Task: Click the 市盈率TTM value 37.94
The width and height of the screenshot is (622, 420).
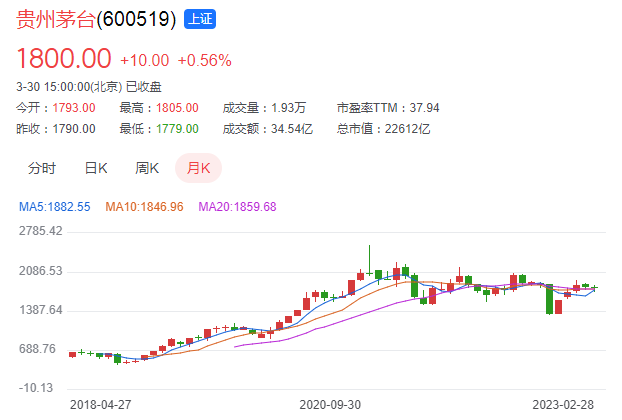Action: pyautogui.click(x=424, y=108)
